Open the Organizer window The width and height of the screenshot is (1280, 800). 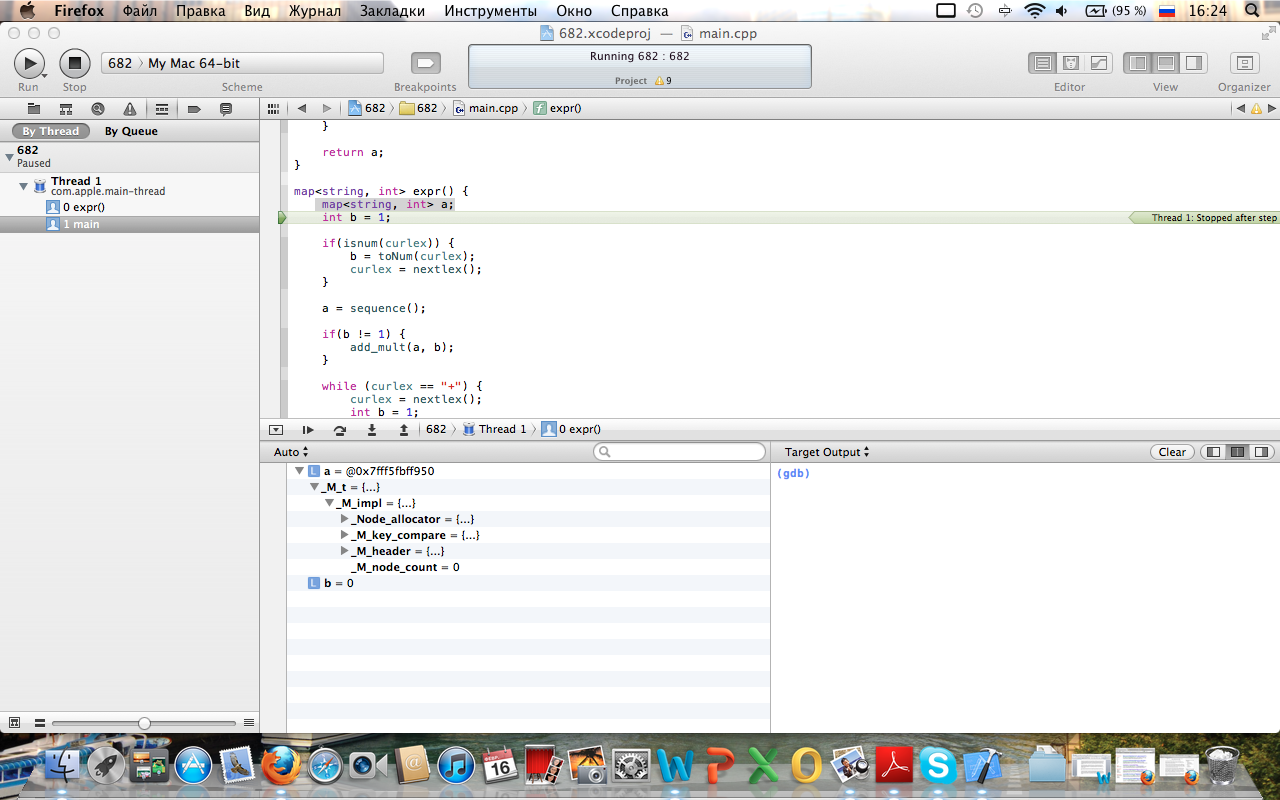coord(1244,63)
